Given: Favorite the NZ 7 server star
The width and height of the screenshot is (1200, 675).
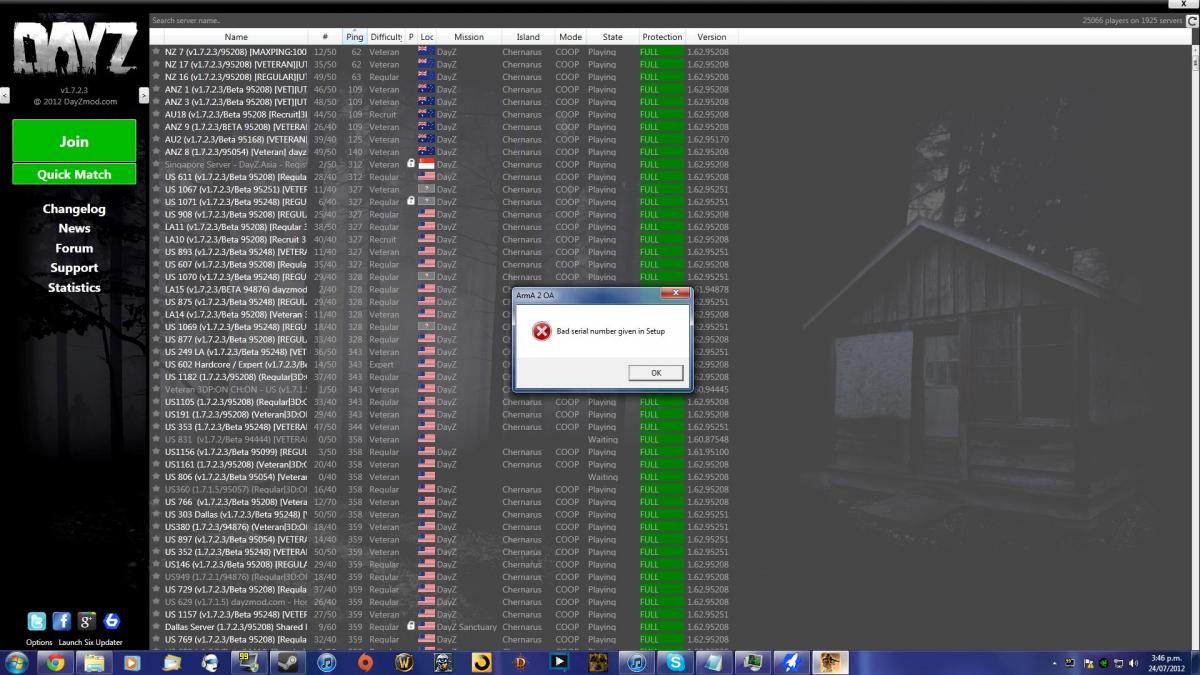Looking at the screenshot, I should (156, 52).
